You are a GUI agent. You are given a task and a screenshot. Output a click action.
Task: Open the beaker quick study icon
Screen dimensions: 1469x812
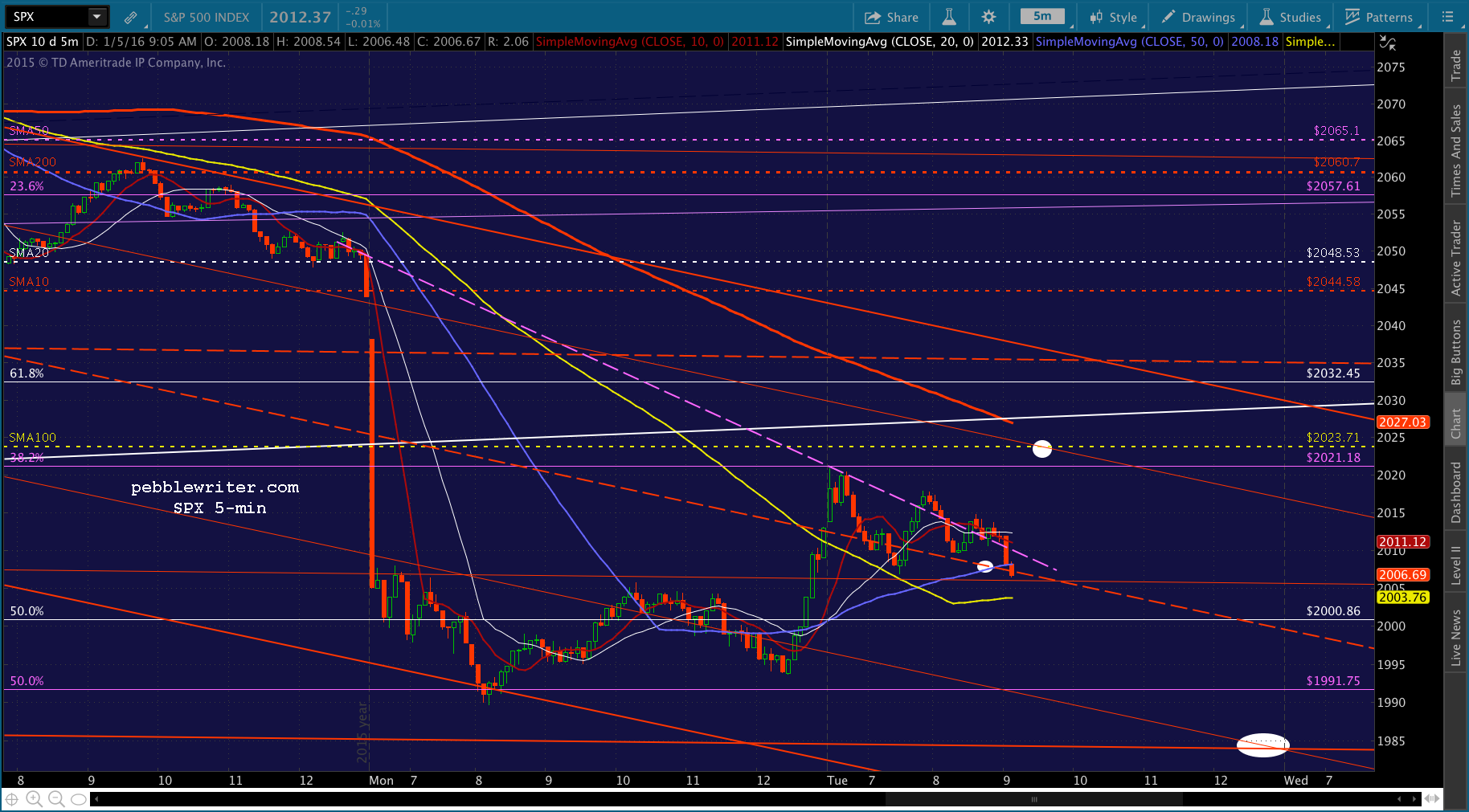point(949,17)
